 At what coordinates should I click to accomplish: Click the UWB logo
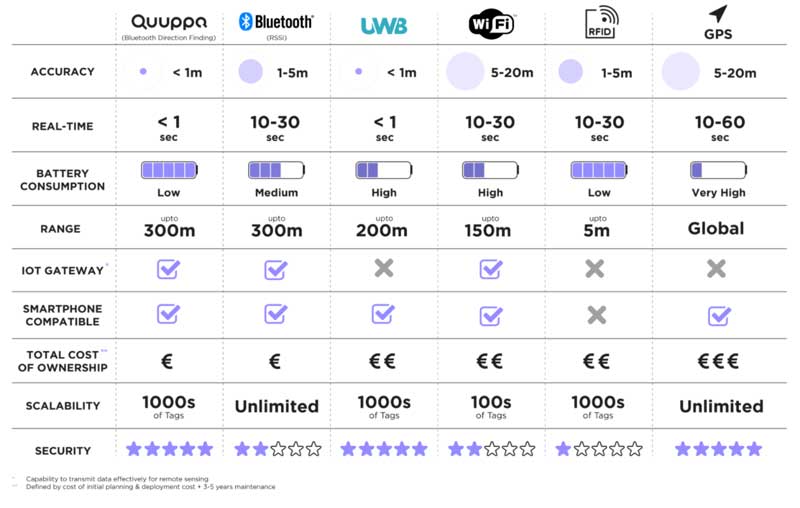coord(383,26)
